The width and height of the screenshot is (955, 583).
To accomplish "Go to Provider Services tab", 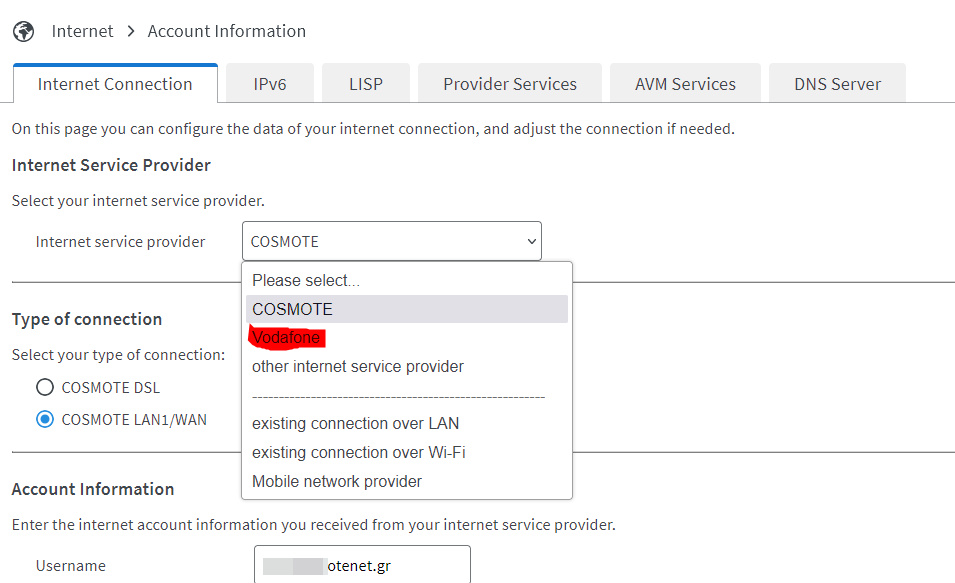I will (510, 84).
